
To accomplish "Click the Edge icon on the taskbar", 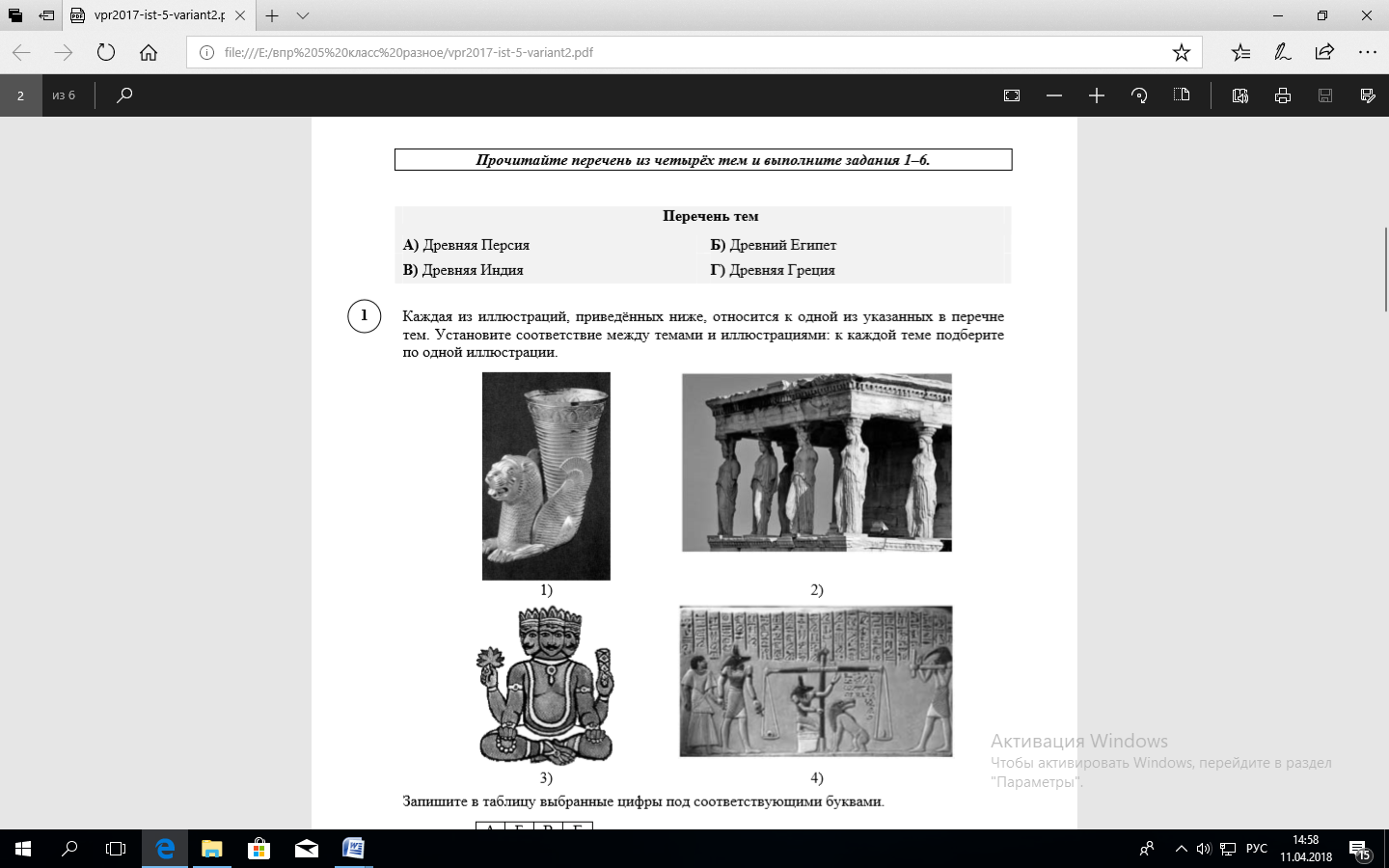I will 165,849.
